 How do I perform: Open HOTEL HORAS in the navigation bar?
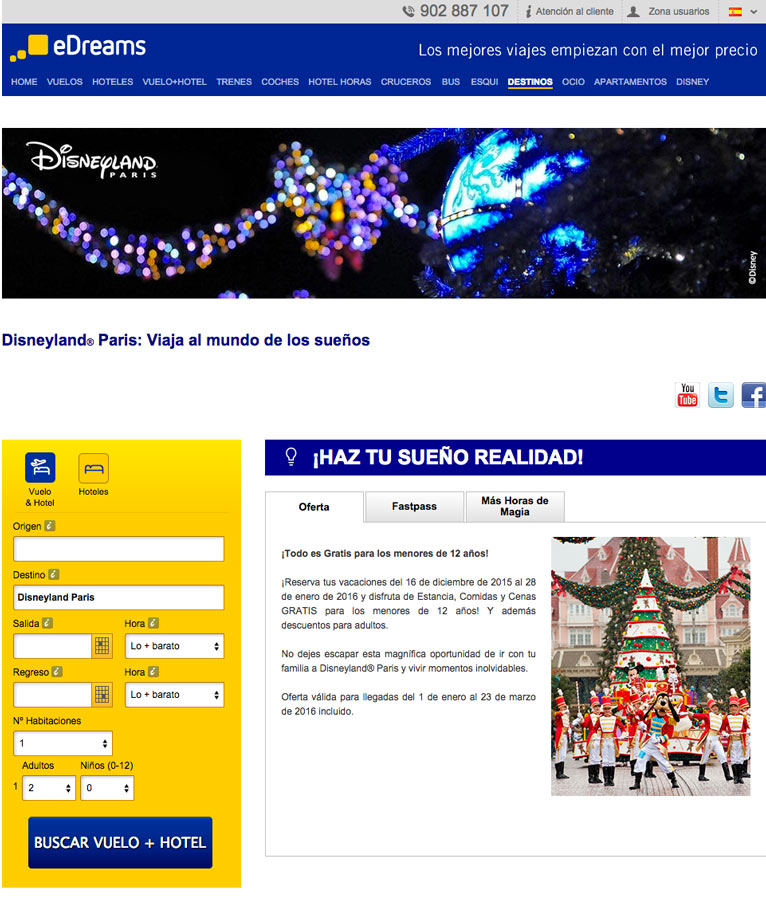(340, 82)
